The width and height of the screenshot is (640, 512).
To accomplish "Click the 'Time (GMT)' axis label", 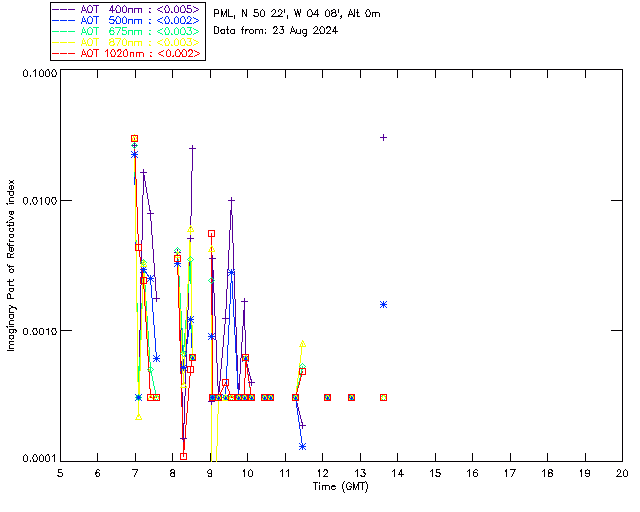I will click(340, 487).
